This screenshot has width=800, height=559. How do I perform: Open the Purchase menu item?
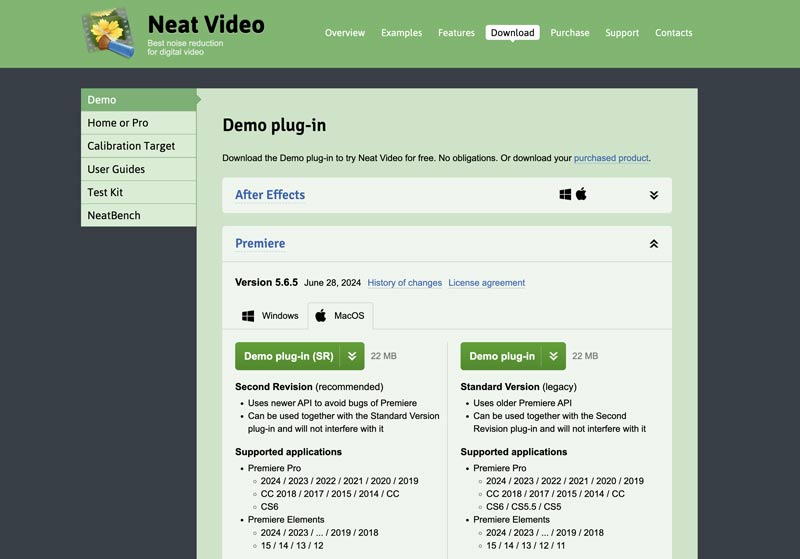[569, 33]
